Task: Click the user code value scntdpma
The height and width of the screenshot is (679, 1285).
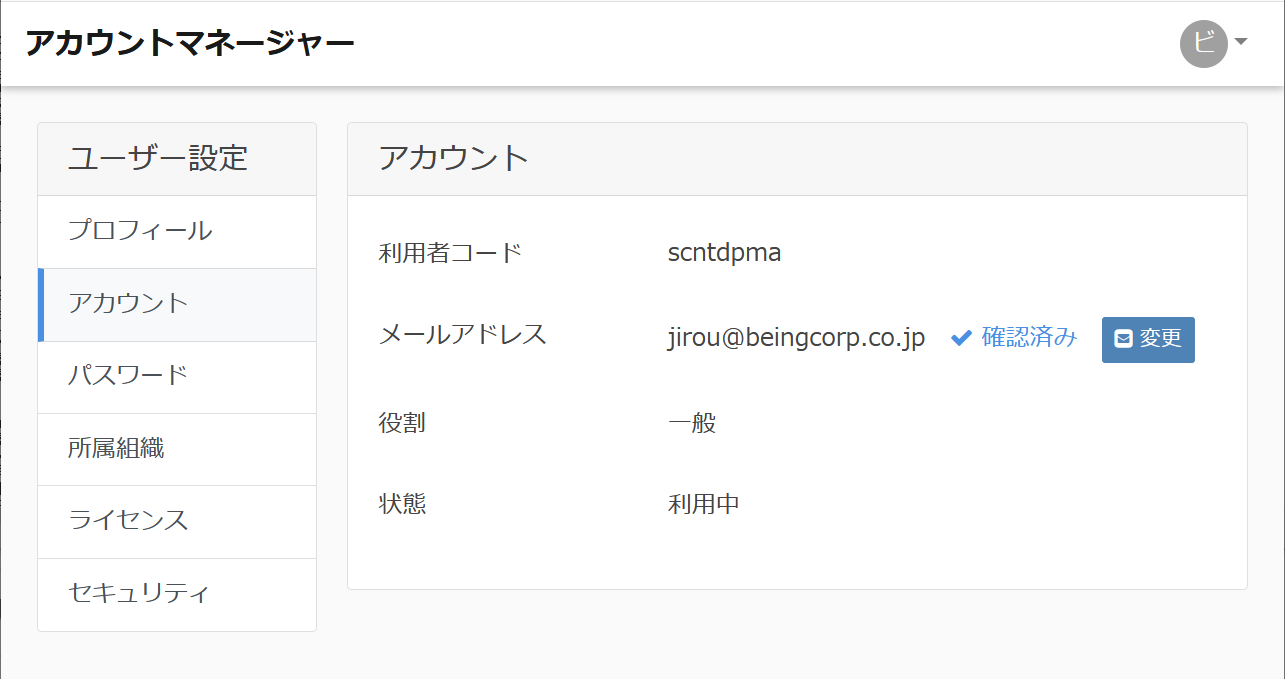Action: 724,253
